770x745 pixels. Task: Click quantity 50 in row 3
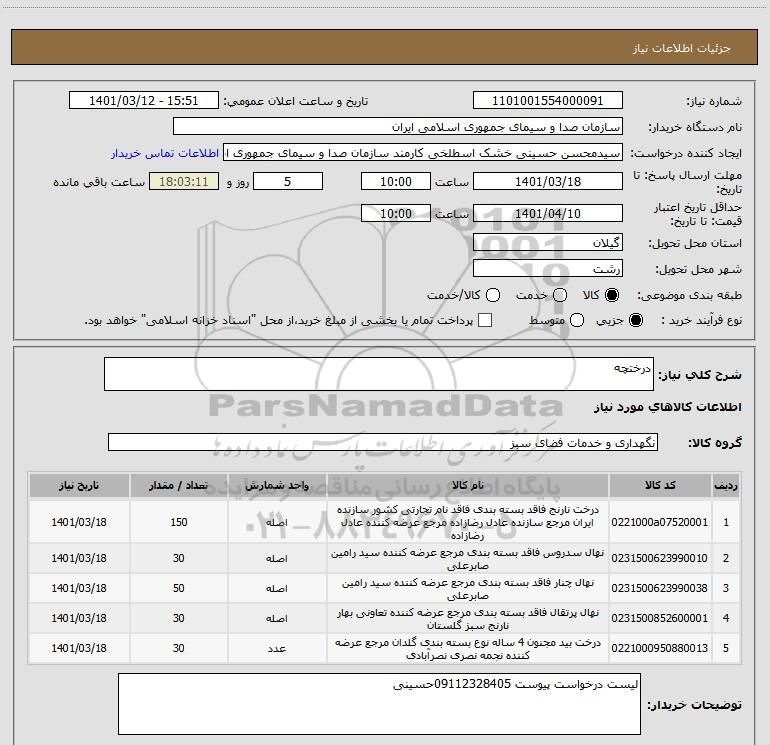(179, 588)
